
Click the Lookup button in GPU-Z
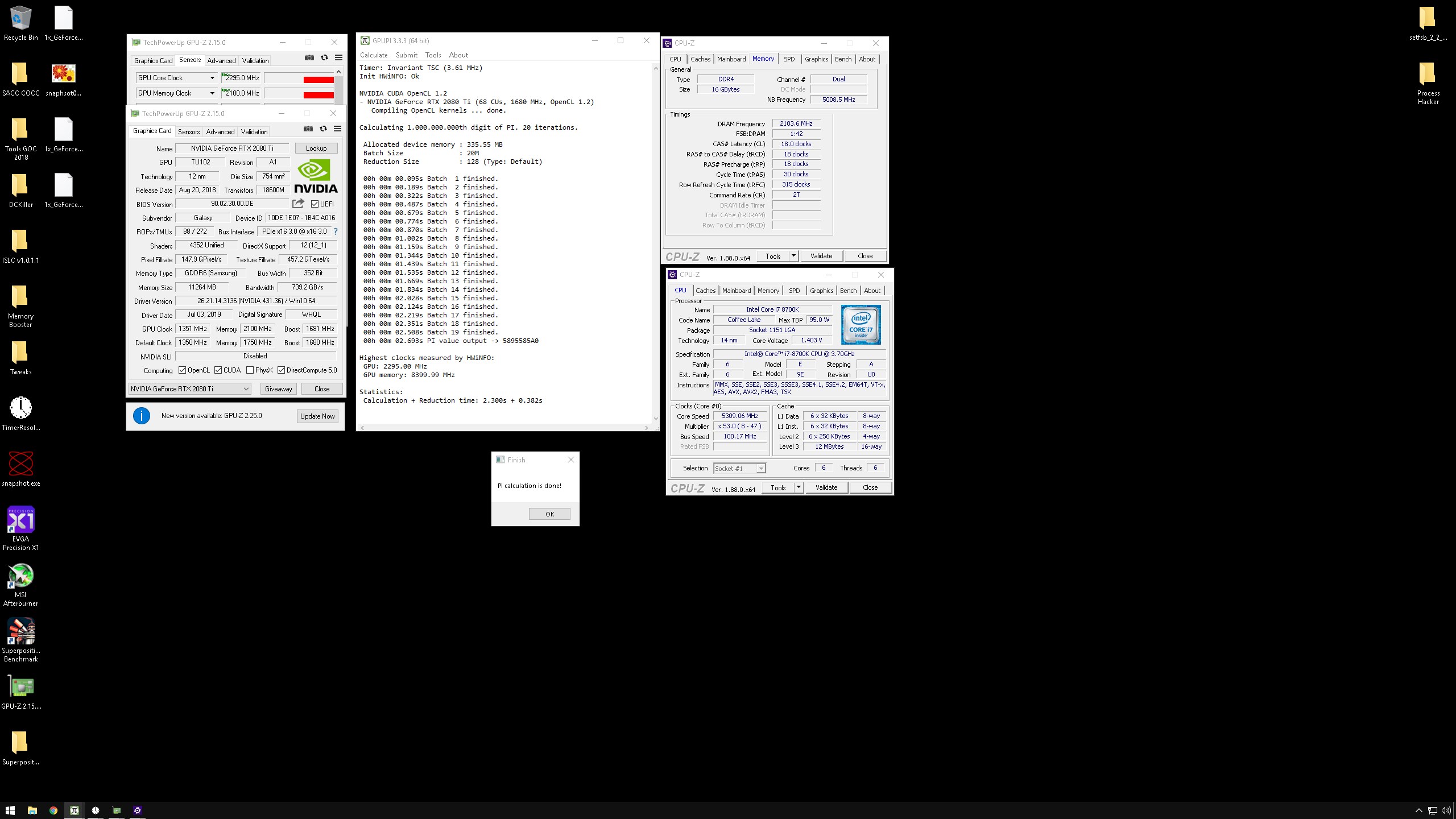pyautogui.click(x=316, y=148)
